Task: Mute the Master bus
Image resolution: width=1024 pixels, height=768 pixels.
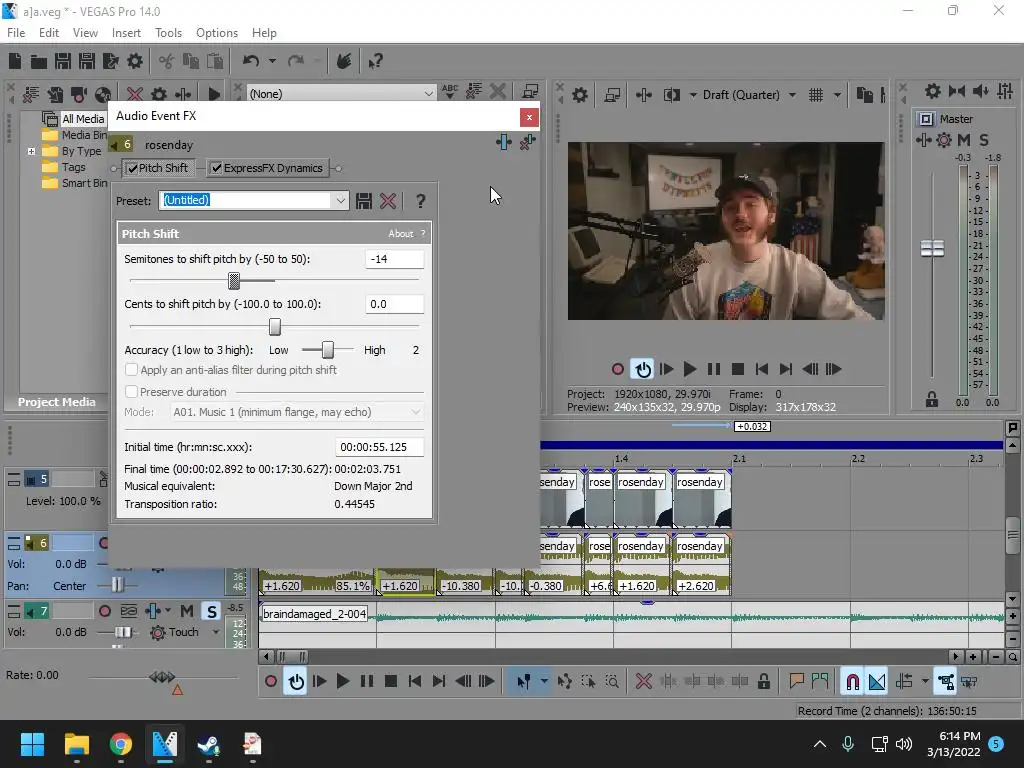Action: 964,140
